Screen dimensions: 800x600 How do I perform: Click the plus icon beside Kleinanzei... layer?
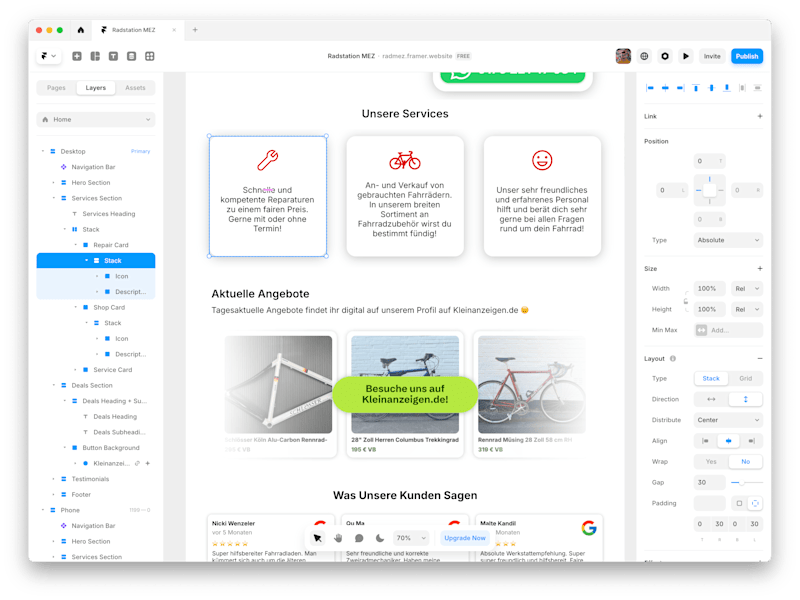pos(148,463)
